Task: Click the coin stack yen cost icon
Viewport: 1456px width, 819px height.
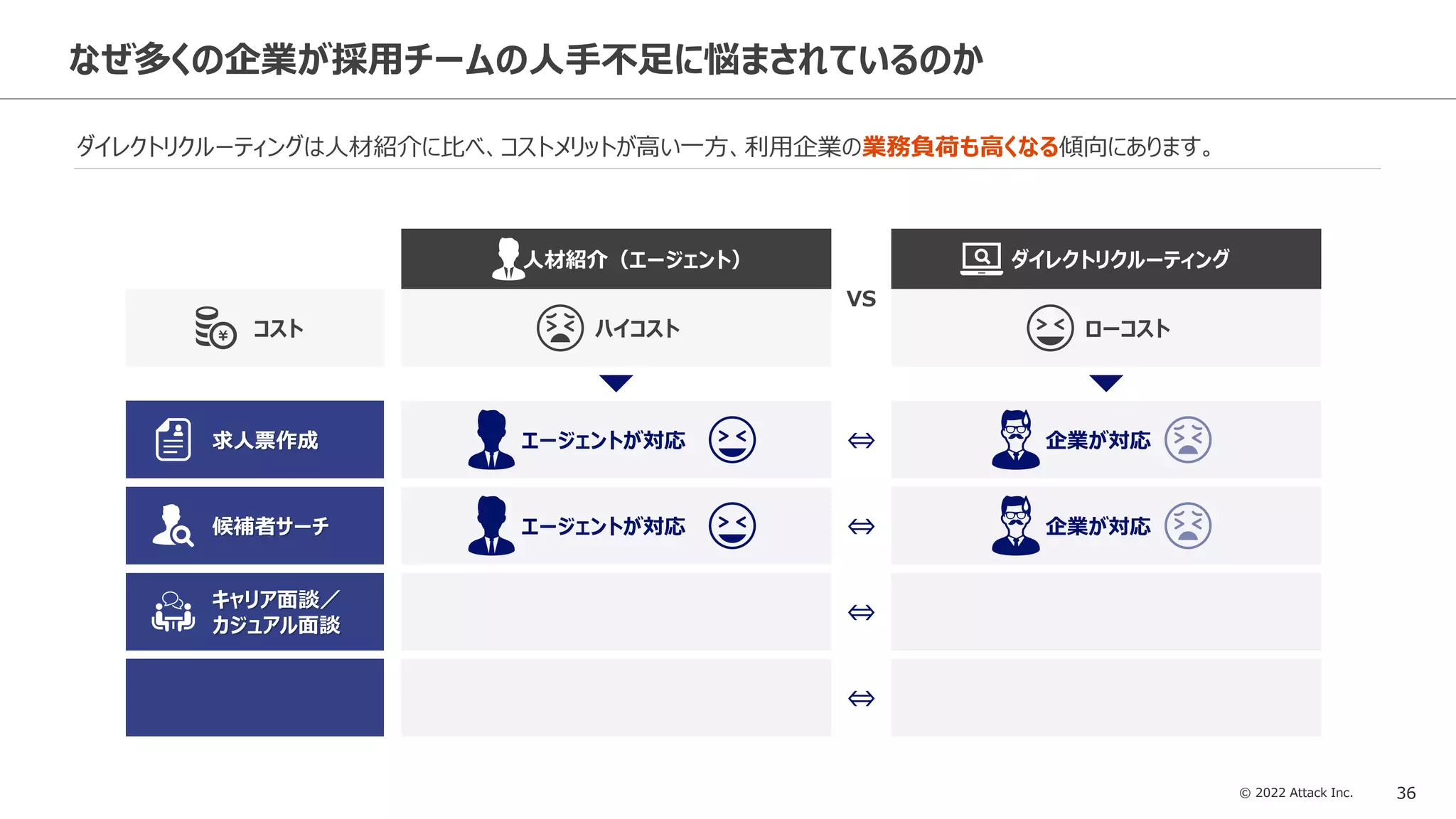Action: click(215, 328)
